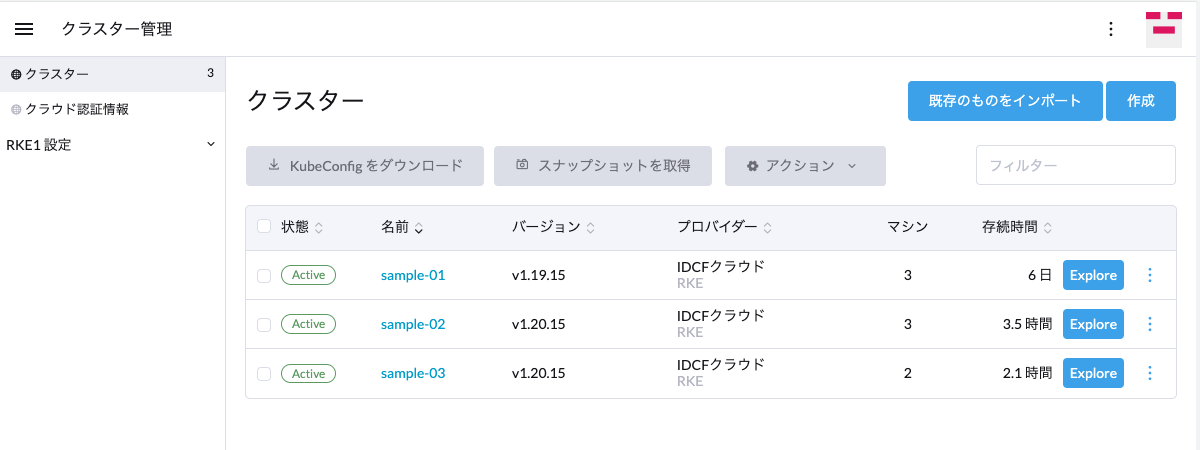Open the アクション dropdown

805,166
